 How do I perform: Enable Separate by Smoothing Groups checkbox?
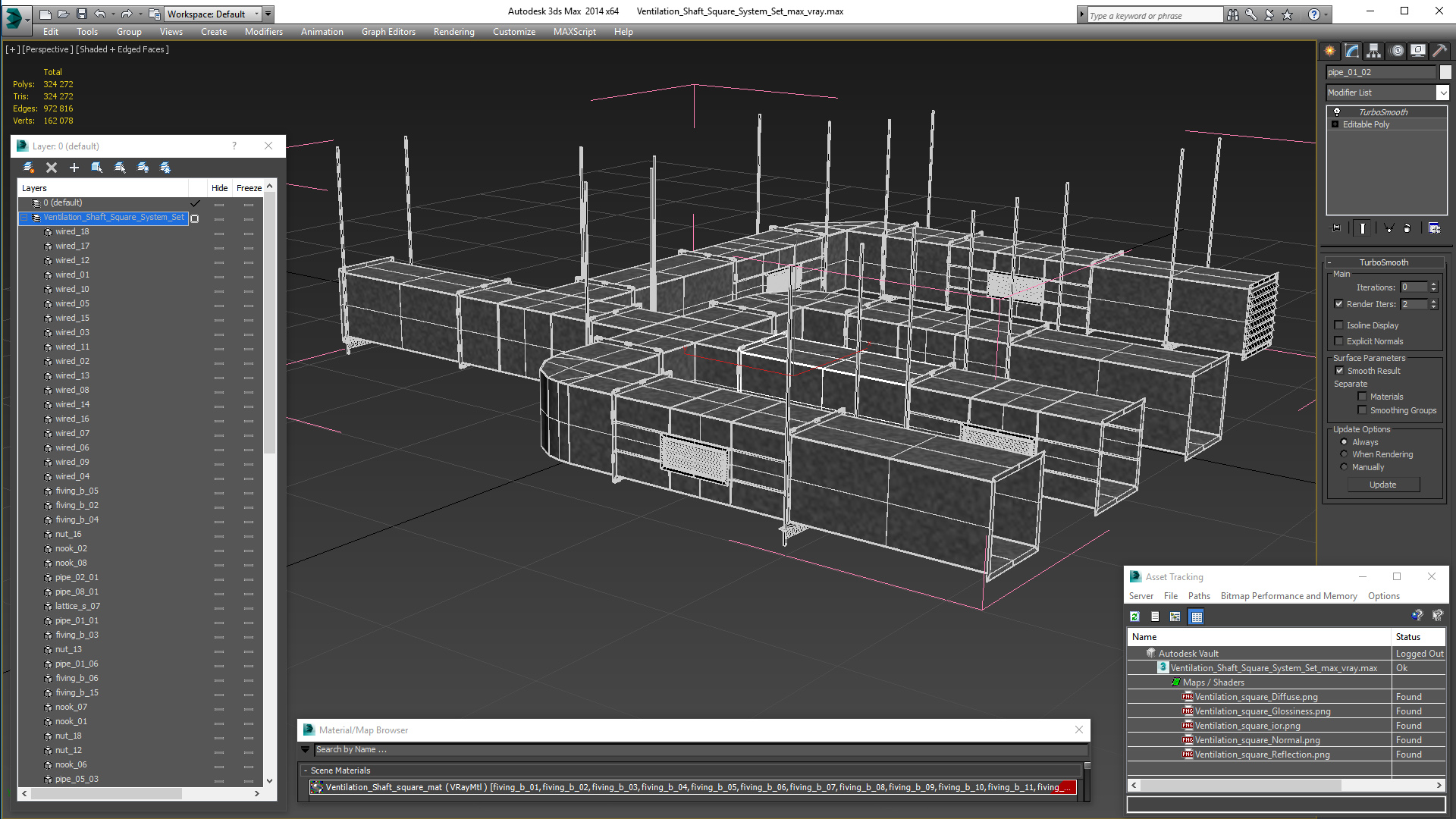point(1362,410)
